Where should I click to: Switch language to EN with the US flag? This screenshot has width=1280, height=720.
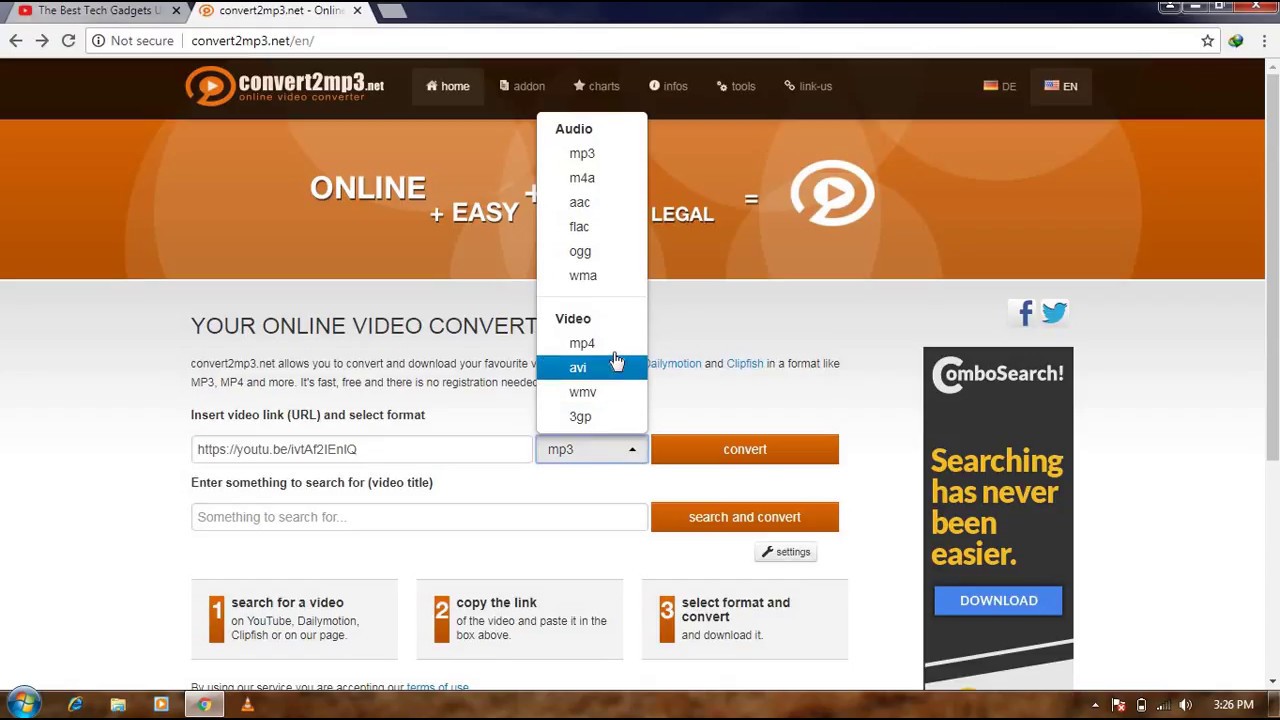tap(1061, 86)
